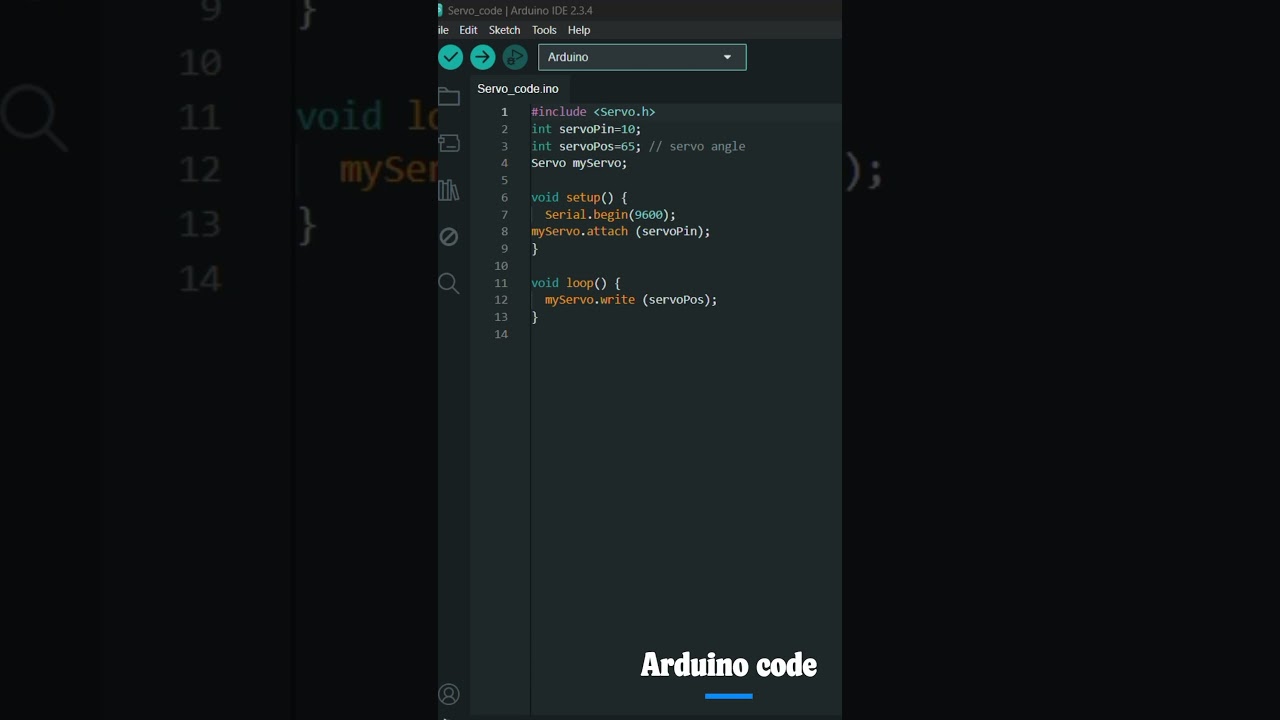Viewport: 1280px width, 720px height.
Task: Open the Boards Manager sidebar icon
Action: pyautogui.click(x=449, y=143)
